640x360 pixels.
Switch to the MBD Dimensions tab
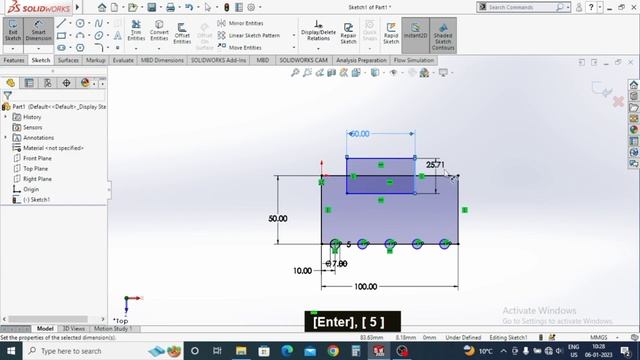(162, 60)
